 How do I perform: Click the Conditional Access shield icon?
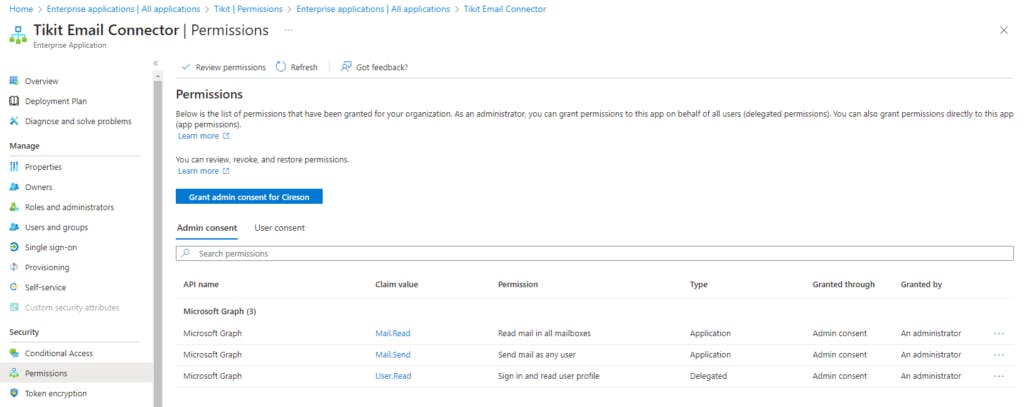14,353
